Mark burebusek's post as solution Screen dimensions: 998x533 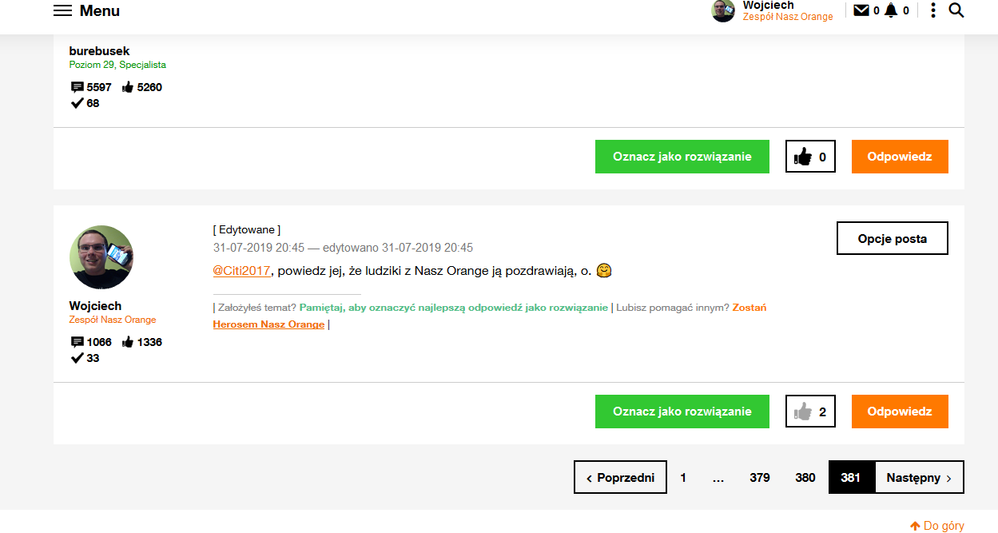pyautogui.click(x=682, y=157)
